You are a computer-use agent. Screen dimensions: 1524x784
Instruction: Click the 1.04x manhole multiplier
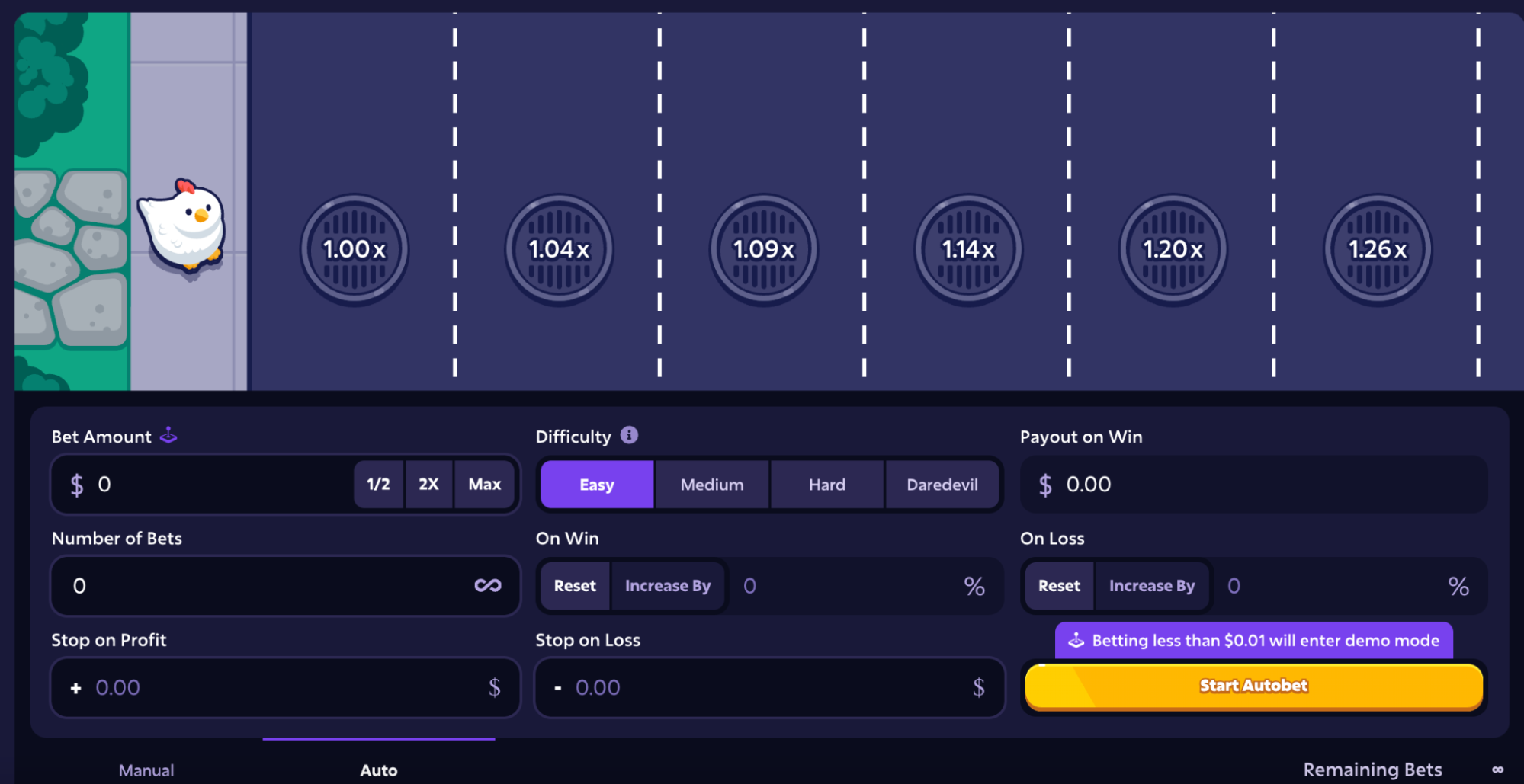[559, 249]
